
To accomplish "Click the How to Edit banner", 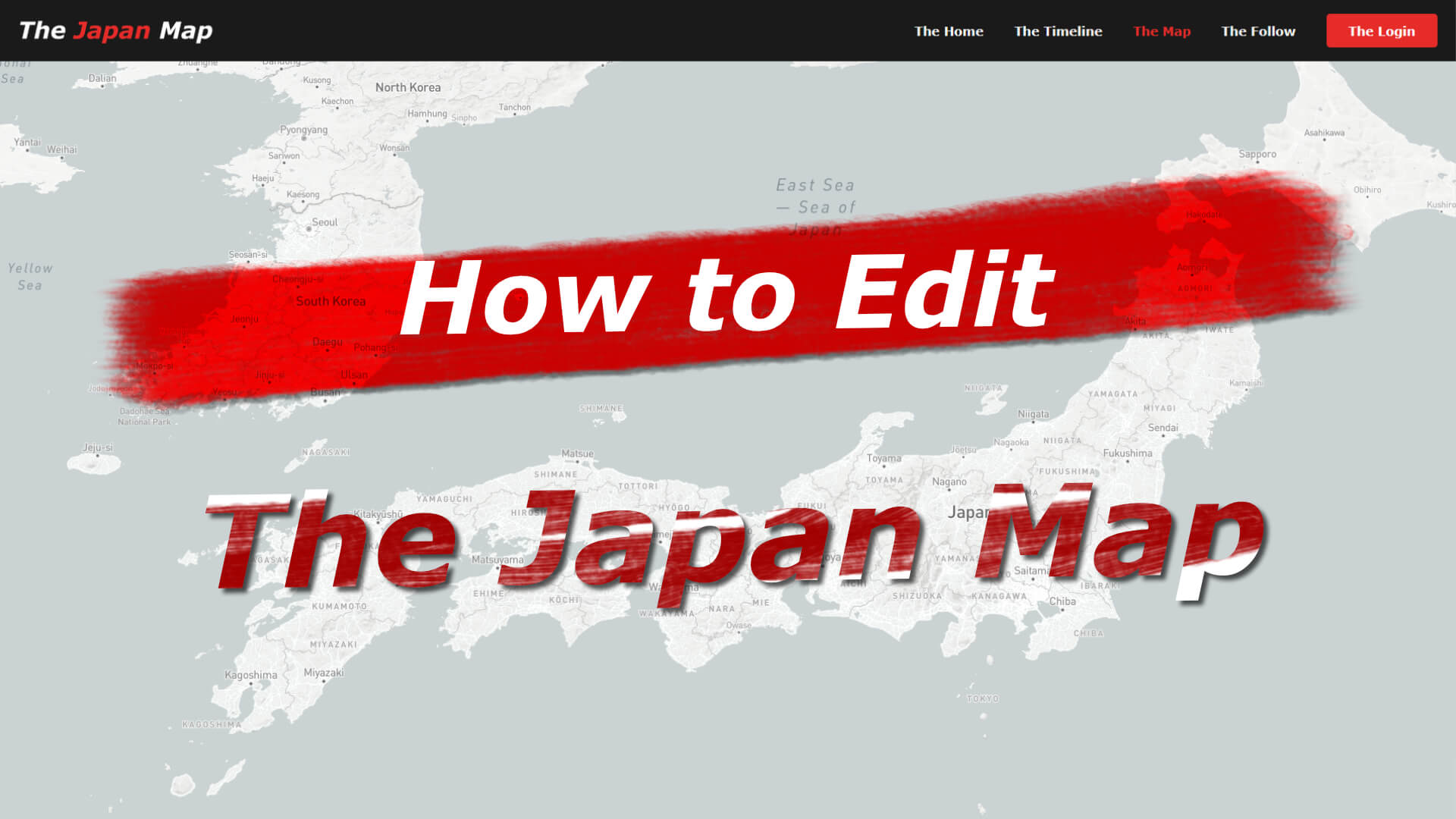I will point(726,293).
